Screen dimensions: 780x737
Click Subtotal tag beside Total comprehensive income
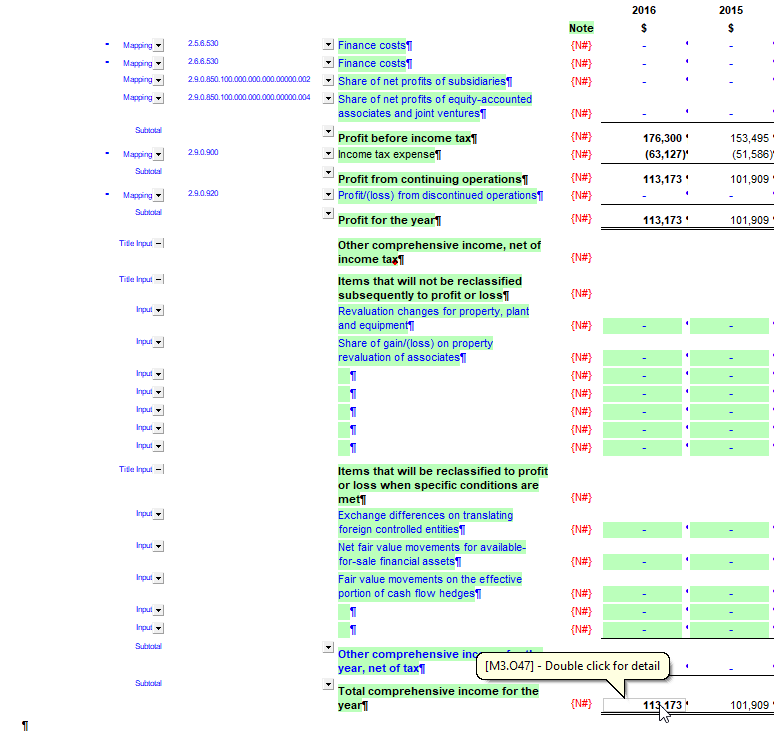click(148, 683)
